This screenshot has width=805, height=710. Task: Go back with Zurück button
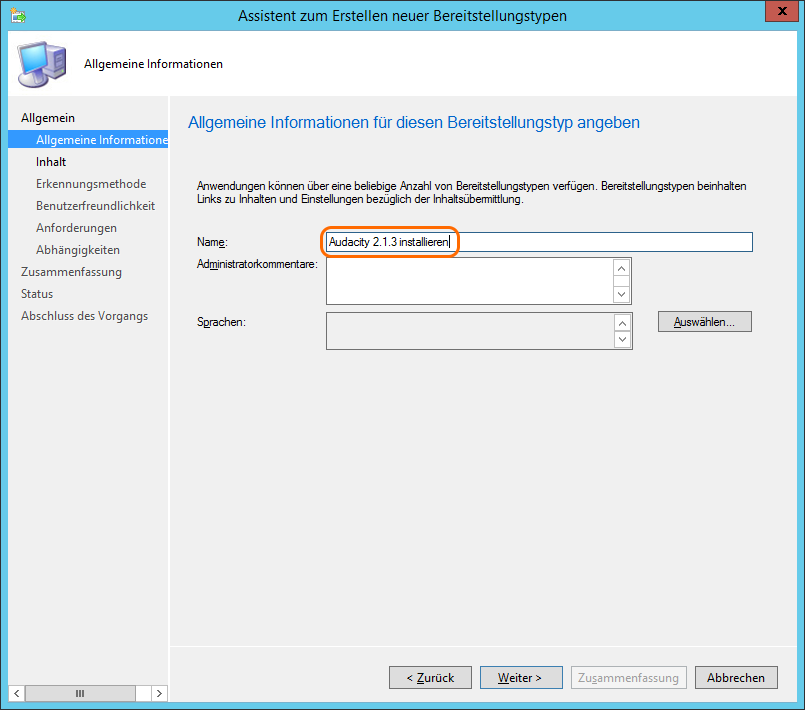click(430, 678)
